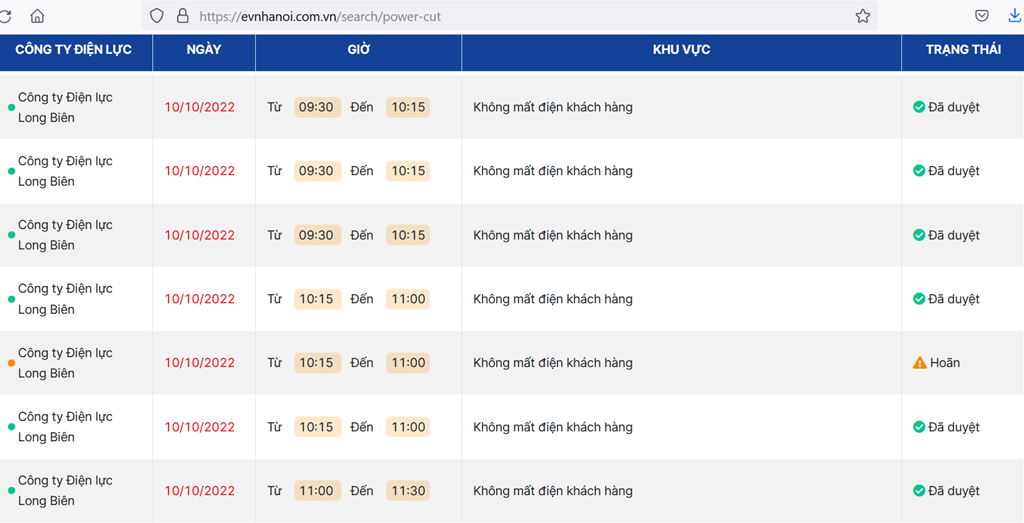The width and height of the screenshot is (1024, 523).
Task: Click the padlock site security icon
Action: pyautogui.click(x=183, y=16)
